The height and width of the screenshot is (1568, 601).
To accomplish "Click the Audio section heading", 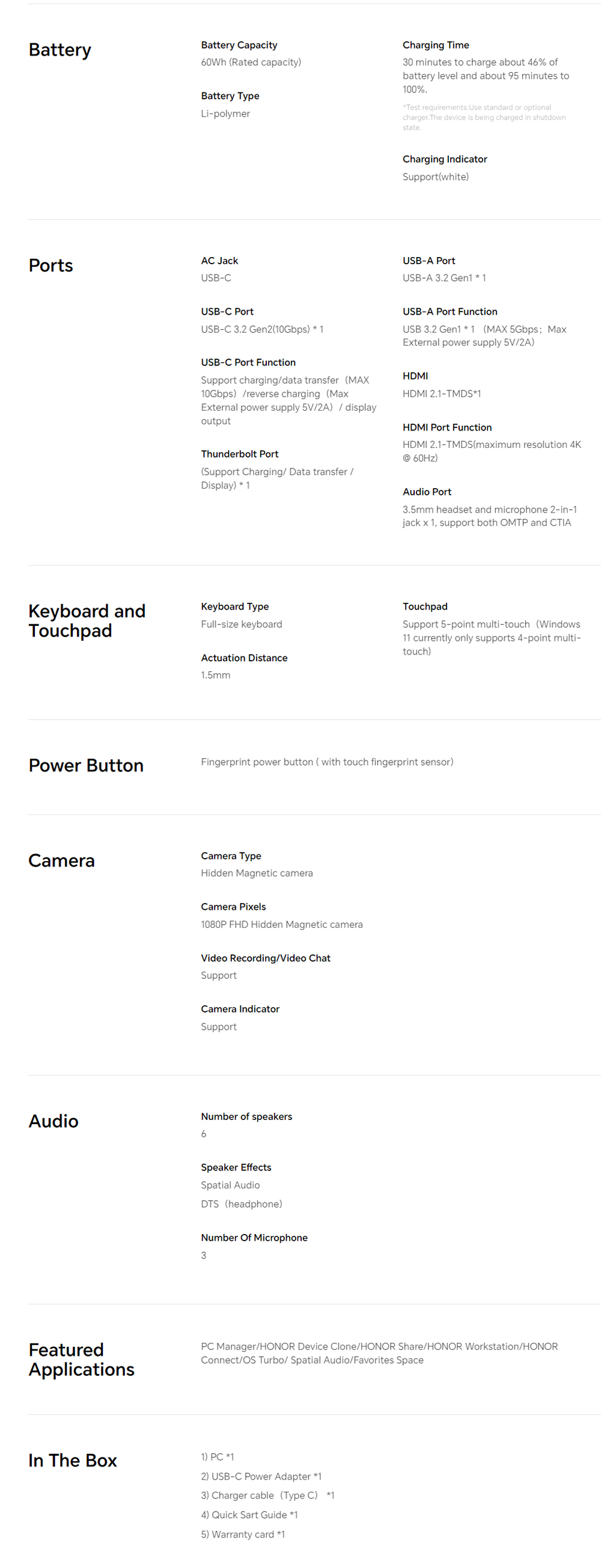I will [x=53, y=1121].
